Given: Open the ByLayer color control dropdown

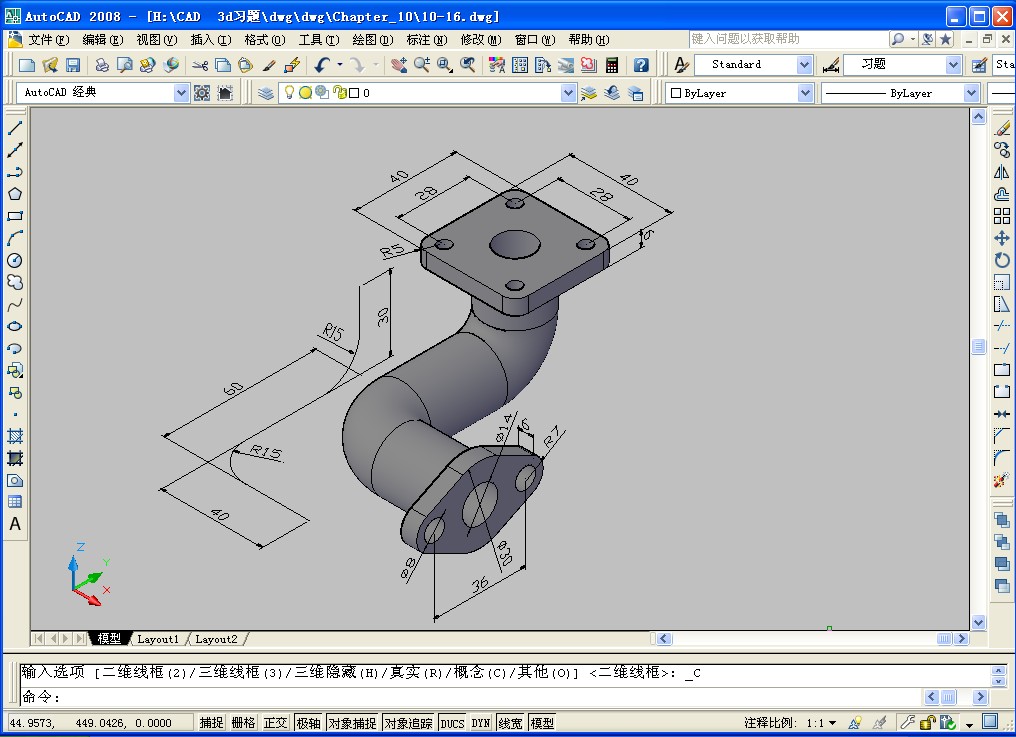Looking at the screenshot, I should click(805, 93).
